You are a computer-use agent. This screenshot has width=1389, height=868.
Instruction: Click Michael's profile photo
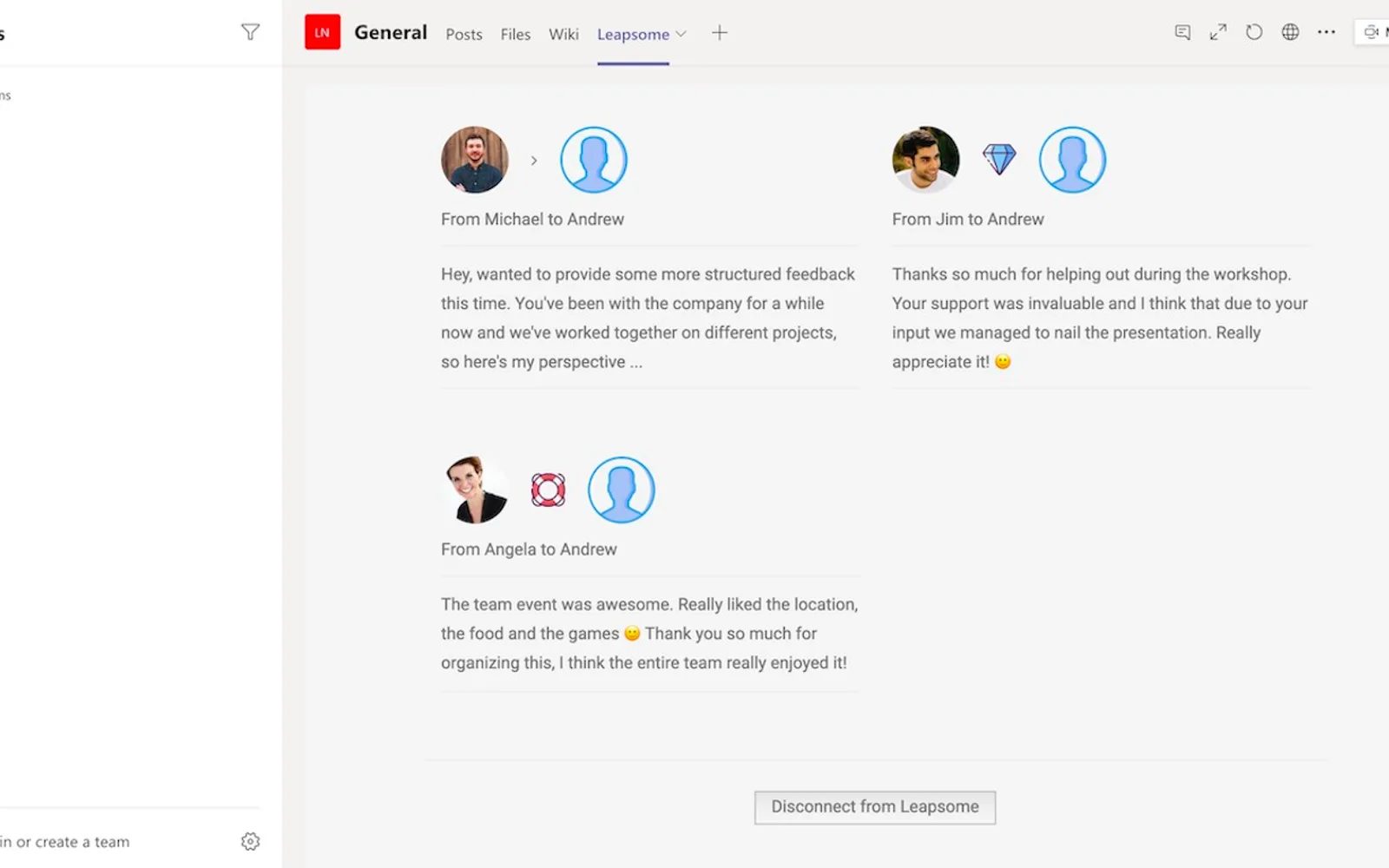[475, 160]
